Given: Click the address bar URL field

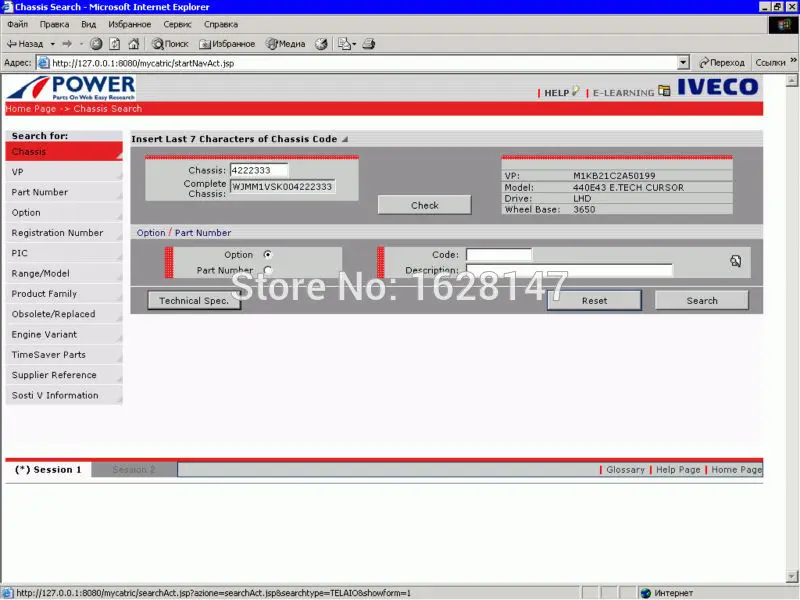Looking at the screenshot, I should point(357,63).
